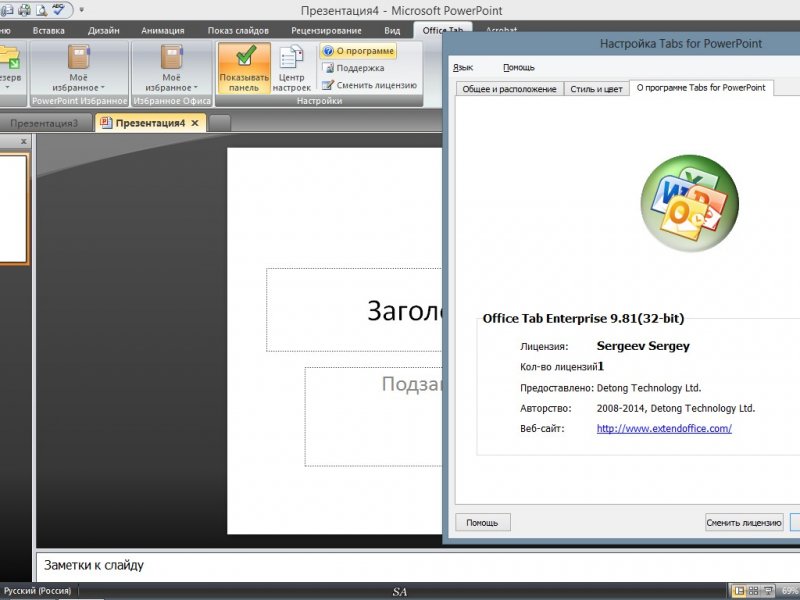Viewport: 800px width, 600px height.
Task: Open Моё избранное in PowerPoint Избранное group
Action: 79,68
